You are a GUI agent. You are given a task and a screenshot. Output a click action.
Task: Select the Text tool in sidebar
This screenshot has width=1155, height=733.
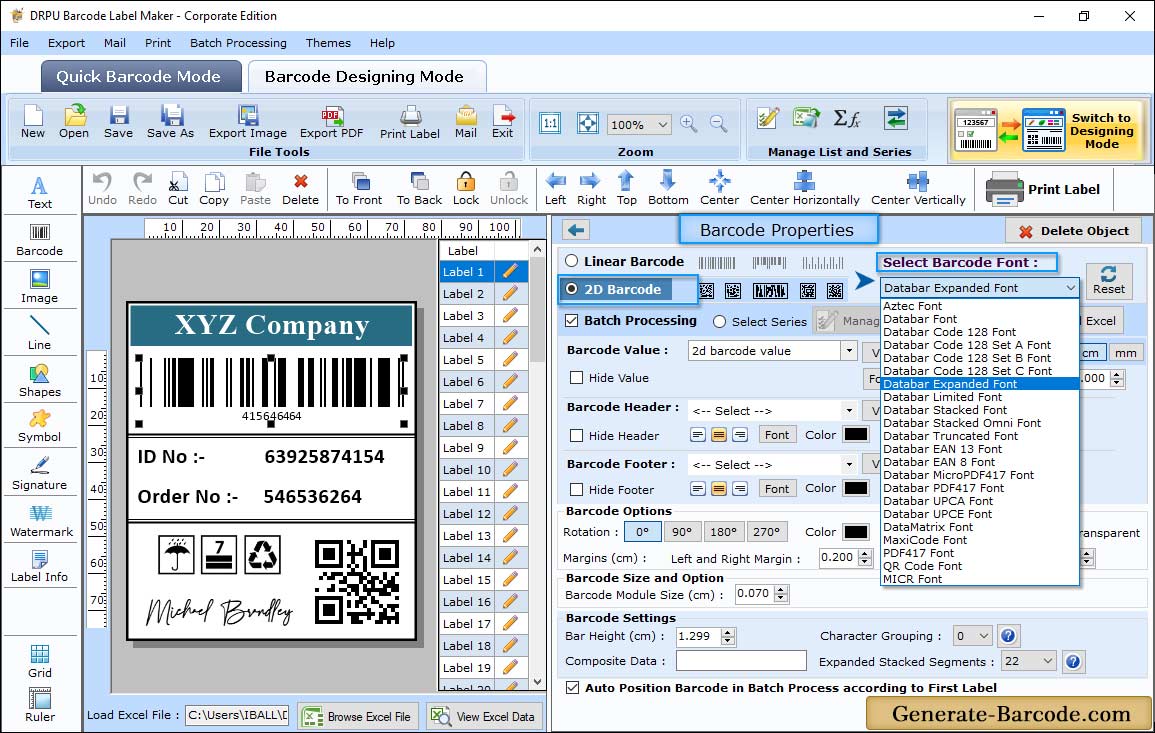click(x=40, y=192)
